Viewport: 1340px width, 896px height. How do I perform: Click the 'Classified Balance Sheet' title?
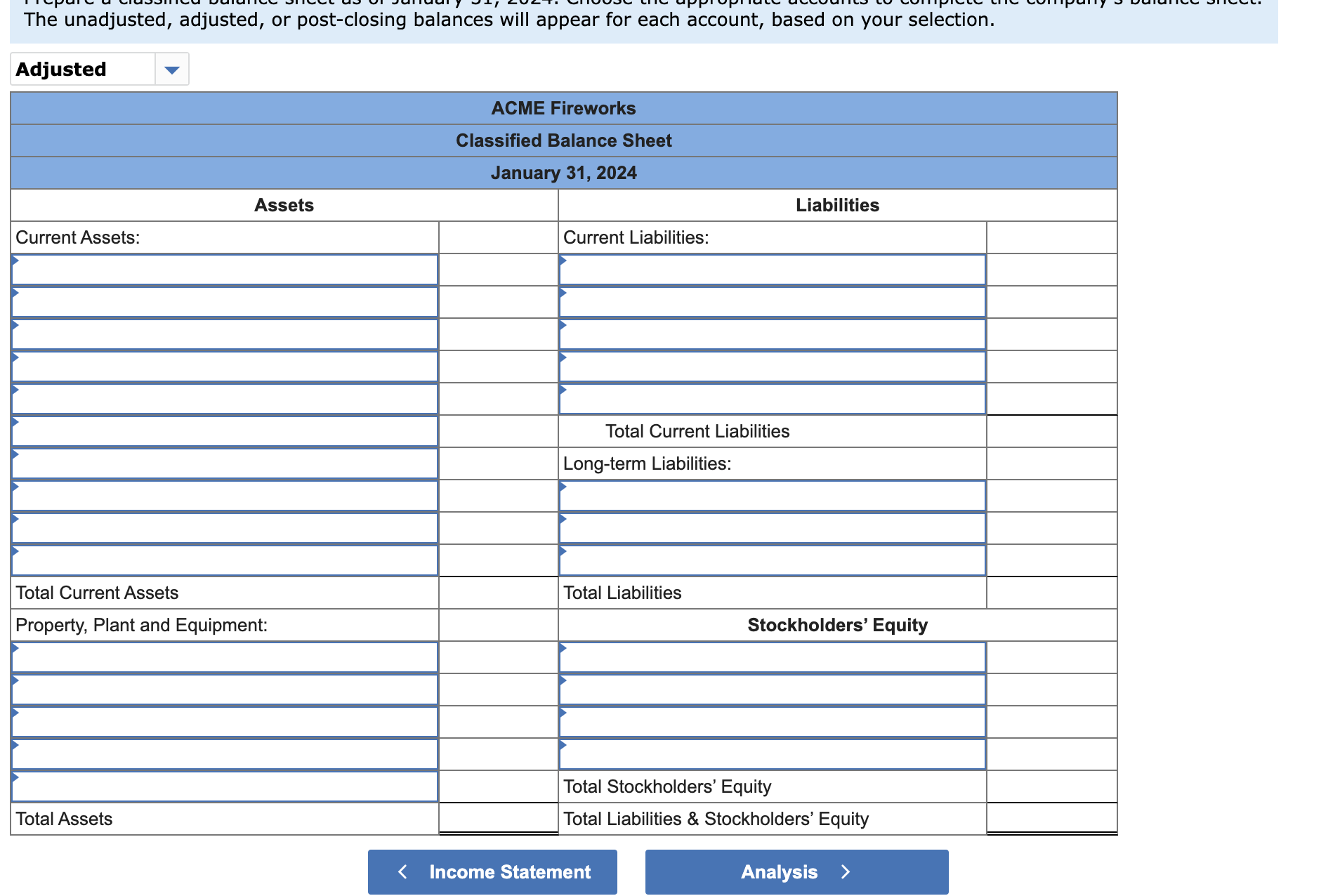coord(564,140)
